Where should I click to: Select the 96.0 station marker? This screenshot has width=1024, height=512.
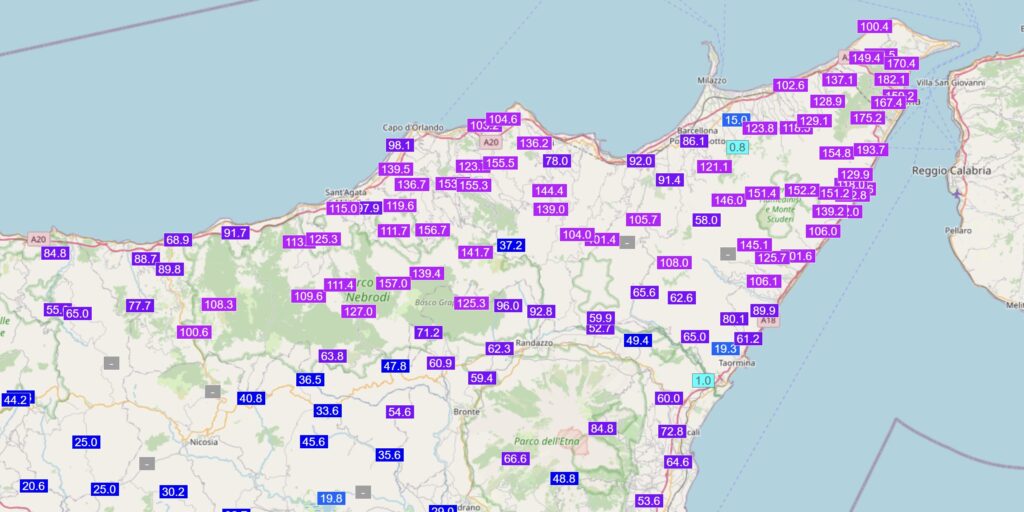(x=508, y=306)
